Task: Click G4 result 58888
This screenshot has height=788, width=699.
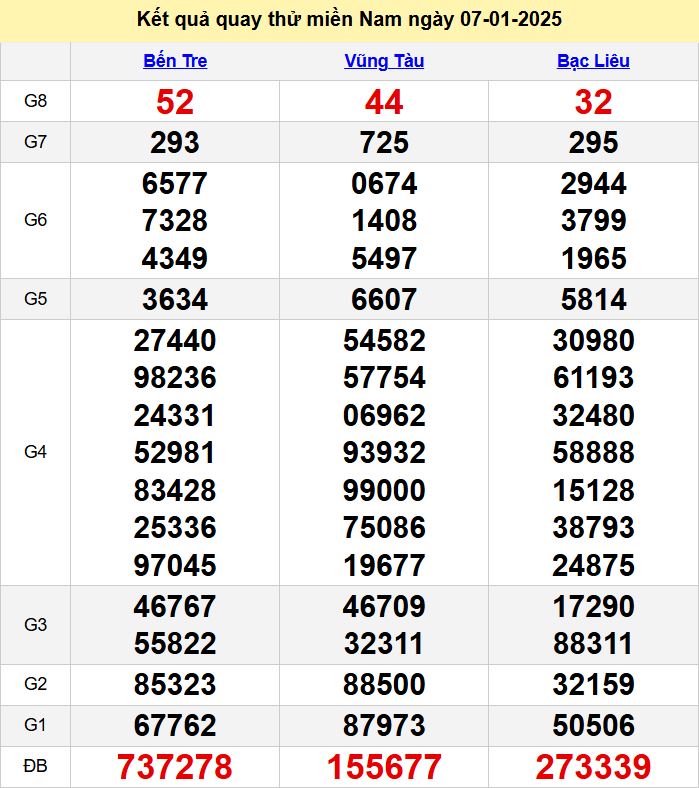Action: pyautogui.click(x=593, y=453)
